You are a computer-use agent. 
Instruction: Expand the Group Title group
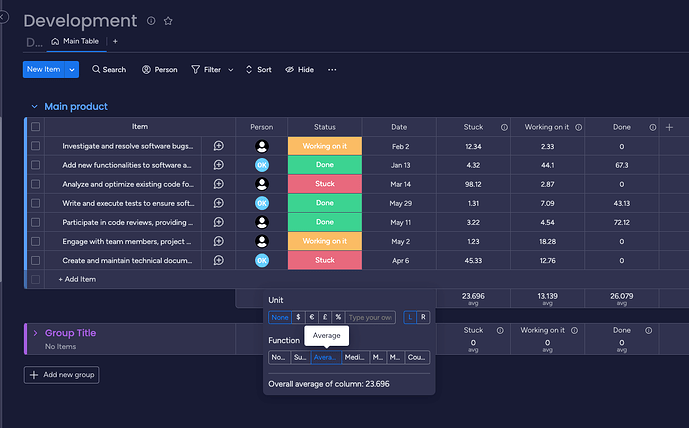36,333
